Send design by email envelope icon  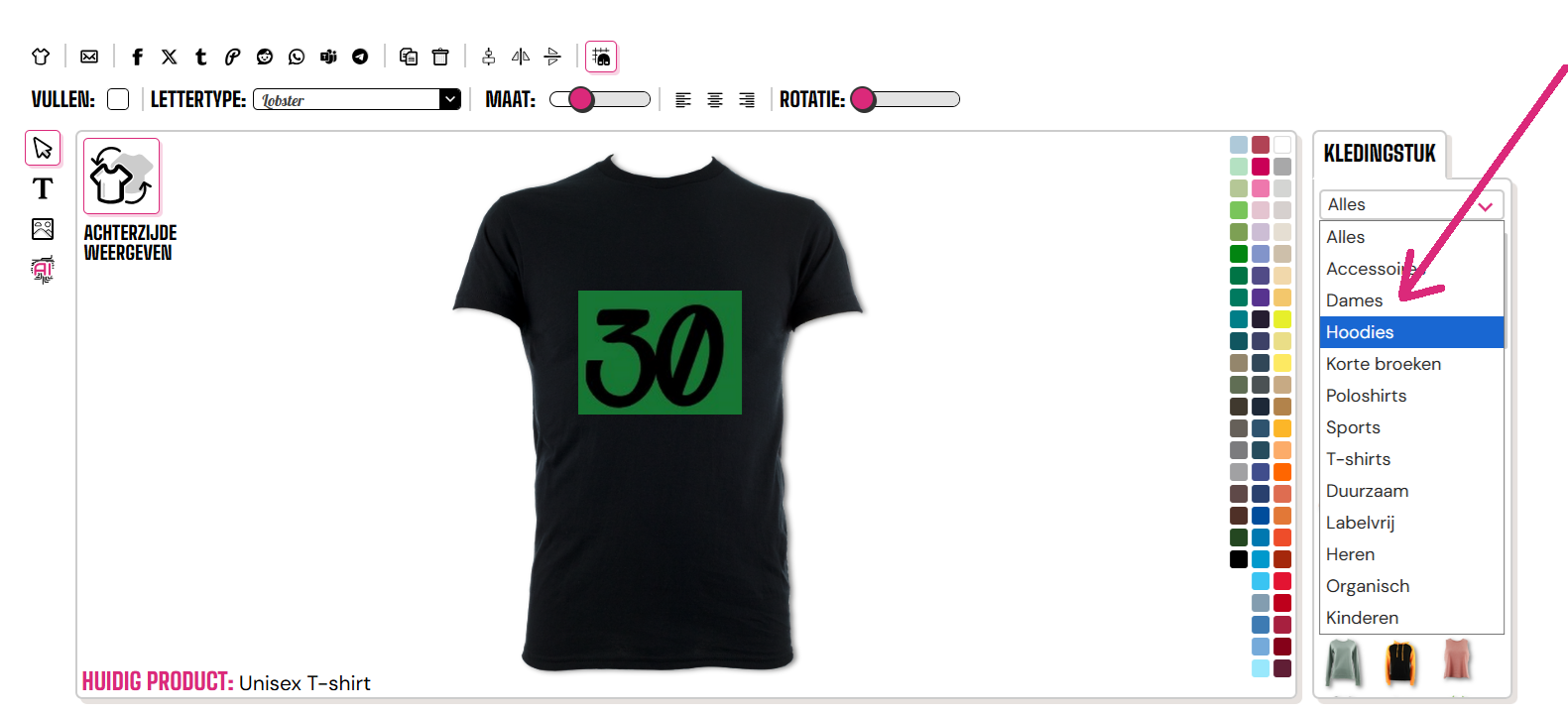89,57
